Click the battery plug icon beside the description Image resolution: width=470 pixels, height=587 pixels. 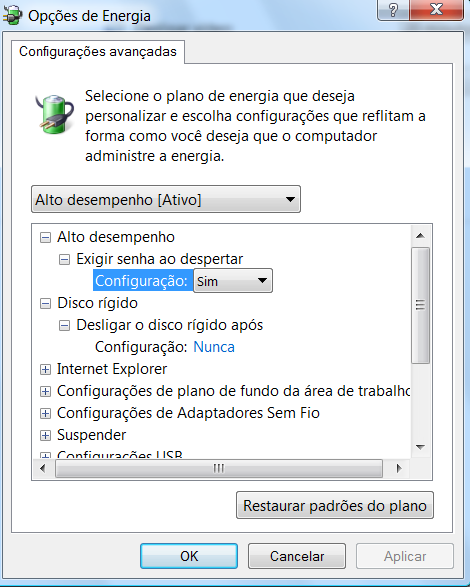click(55, 114)
